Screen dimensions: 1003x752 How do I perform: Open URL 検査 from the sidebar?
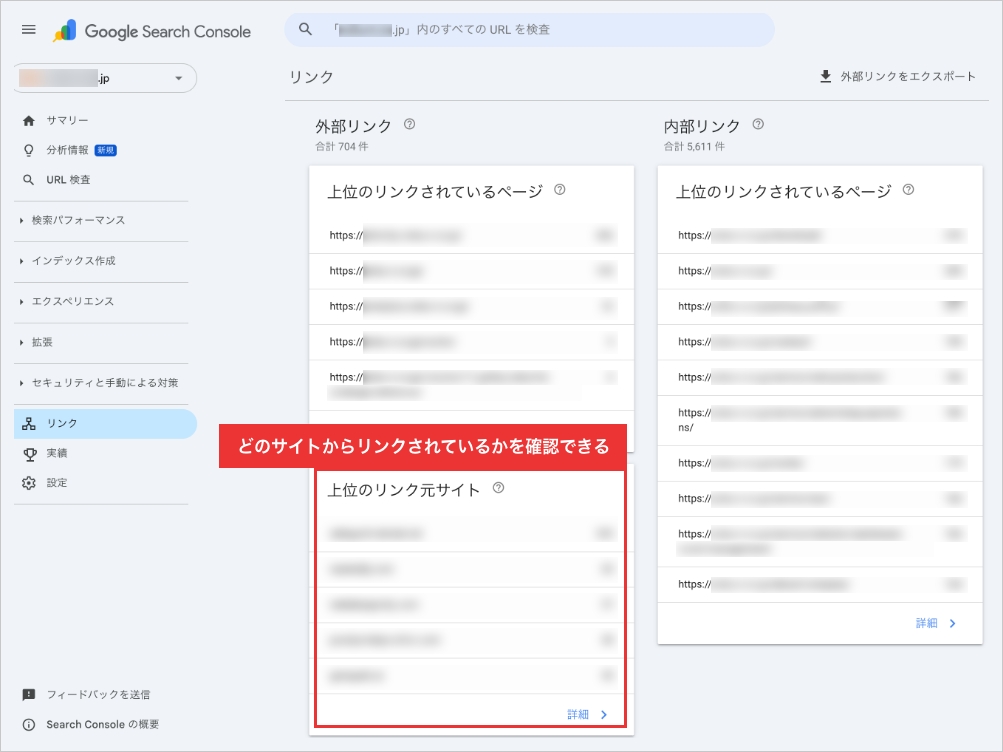pos(68,180)
